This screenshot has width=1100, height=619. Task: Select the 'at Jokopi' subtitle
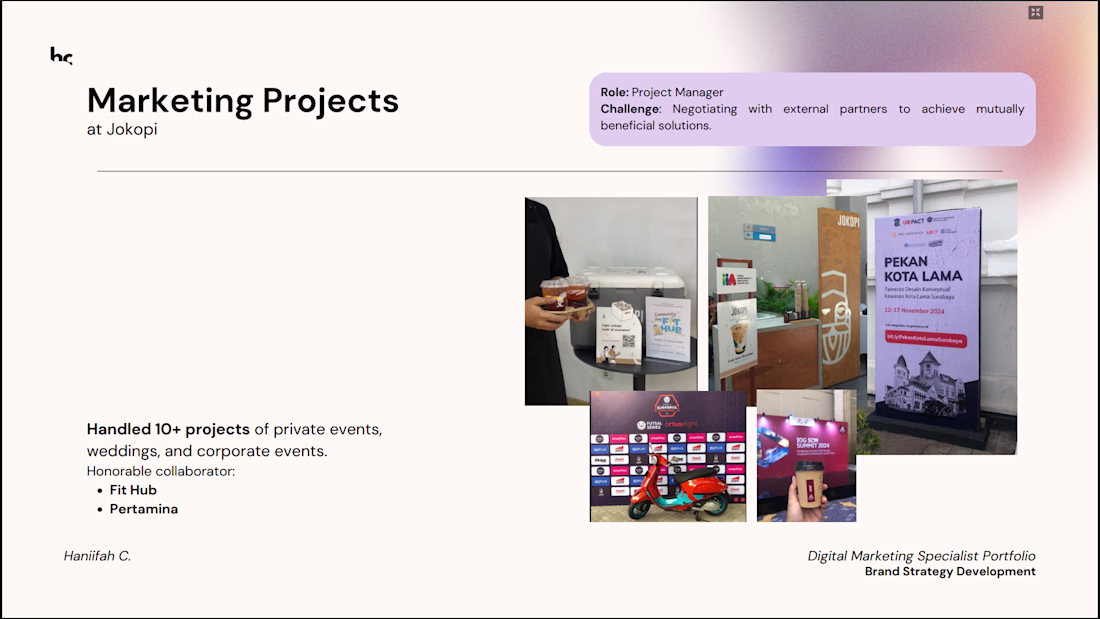122,130
